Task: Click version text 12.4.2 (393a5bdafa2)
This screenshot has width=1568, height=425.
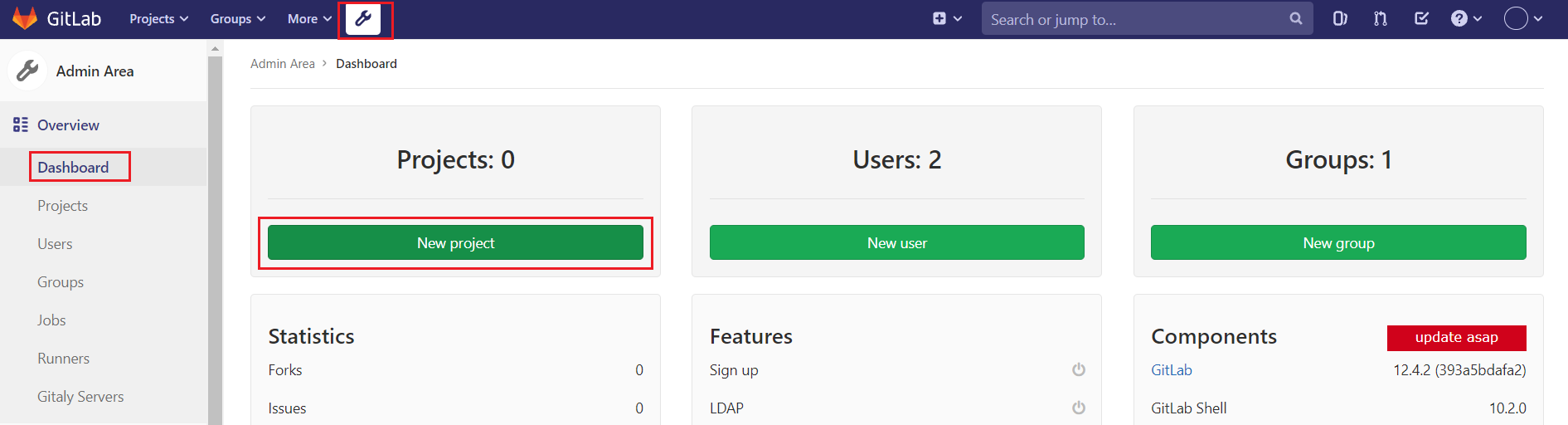Action: coord(1459,369)
